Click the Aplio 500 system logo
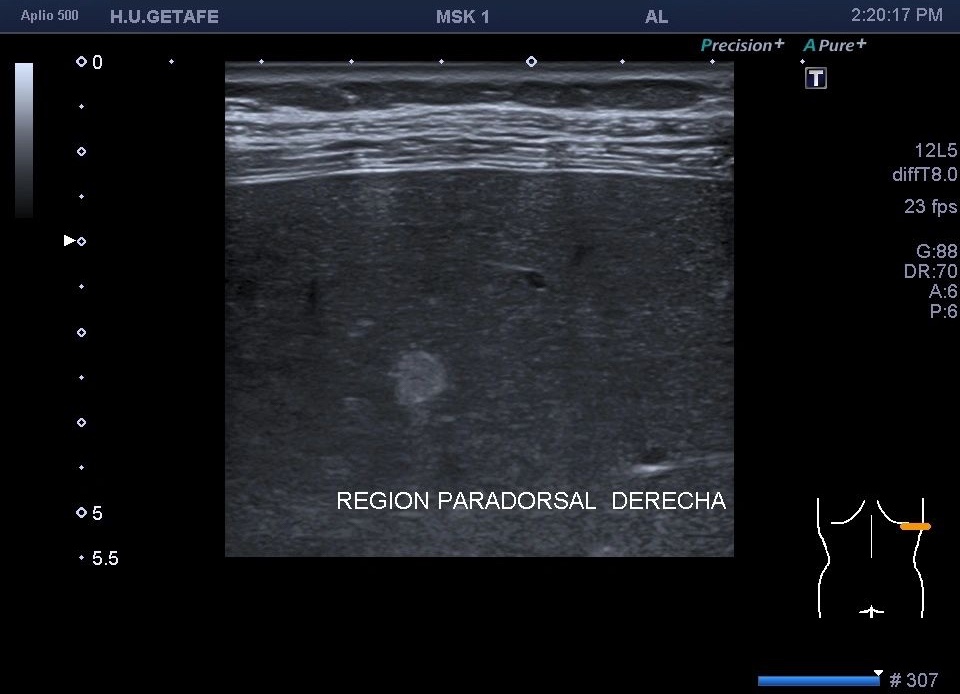Screen dimensions: 960x694 [x=50, y=16]
